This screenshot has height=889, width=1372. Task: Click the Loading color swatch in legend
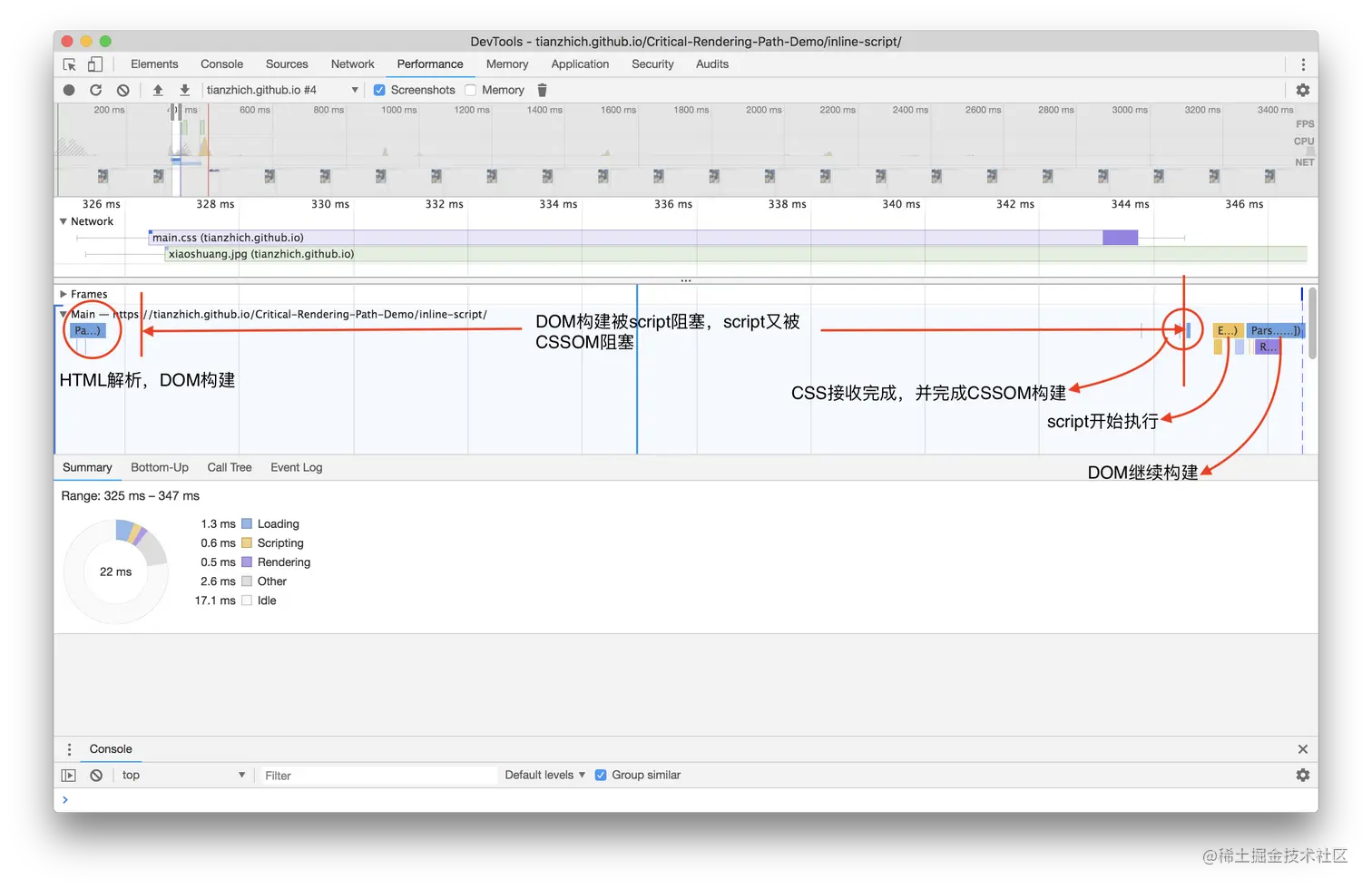[x=247, y=524]
